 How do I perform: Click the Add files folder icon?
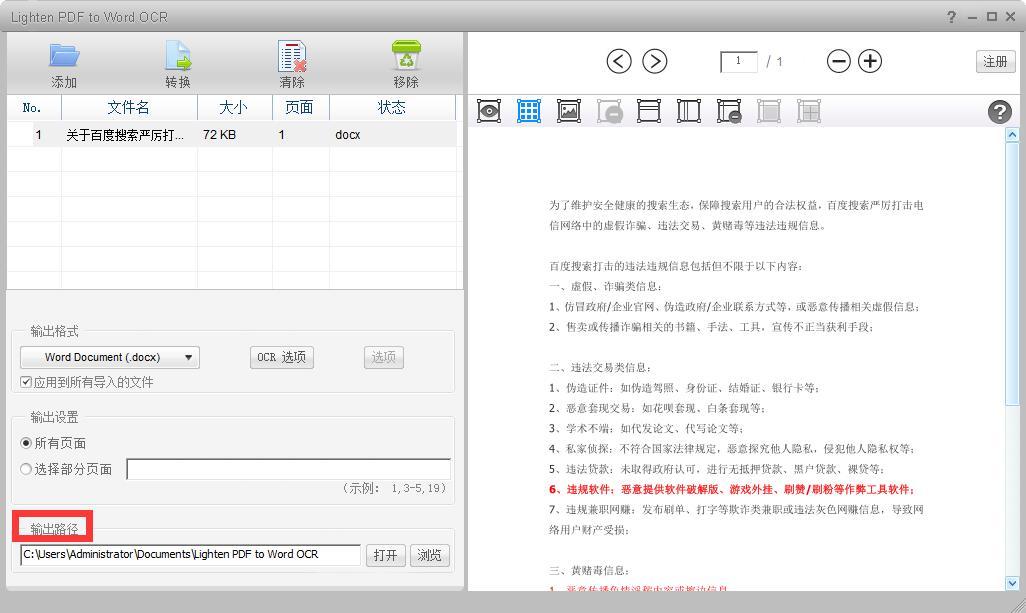[64, 56]
